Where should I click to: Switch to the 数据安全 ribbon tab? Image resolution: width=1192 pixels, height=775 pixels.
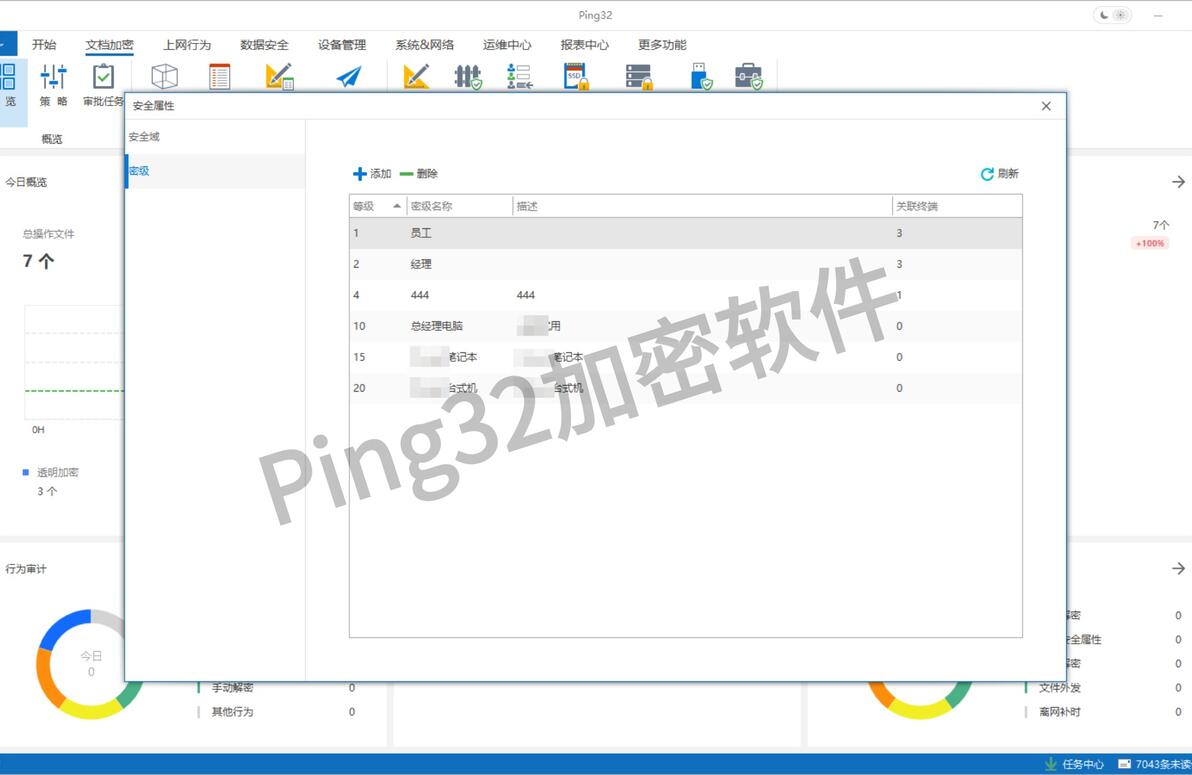pos(265,45)
